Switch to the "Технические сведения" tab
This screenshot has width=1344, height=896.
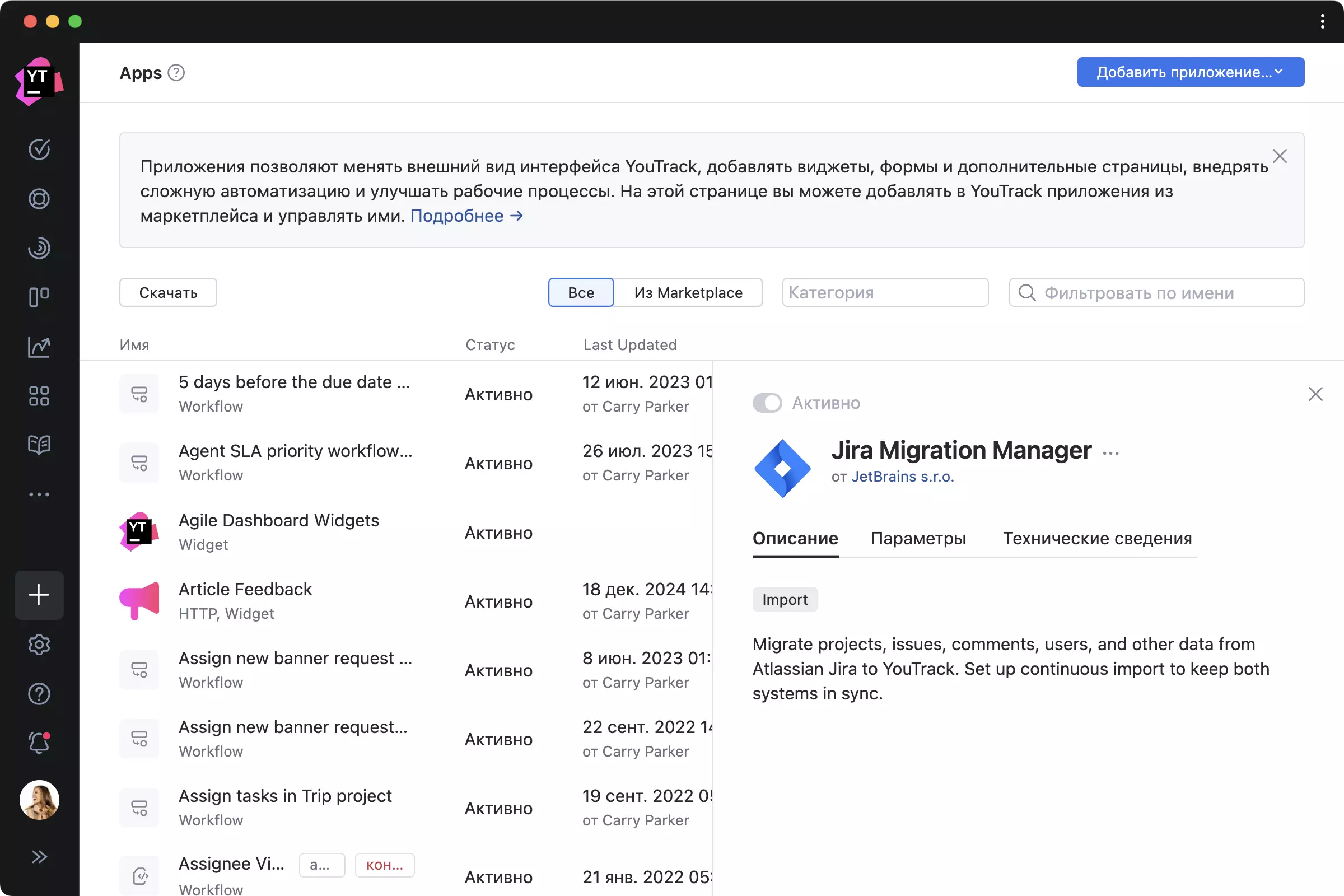tap(1097, 538)
